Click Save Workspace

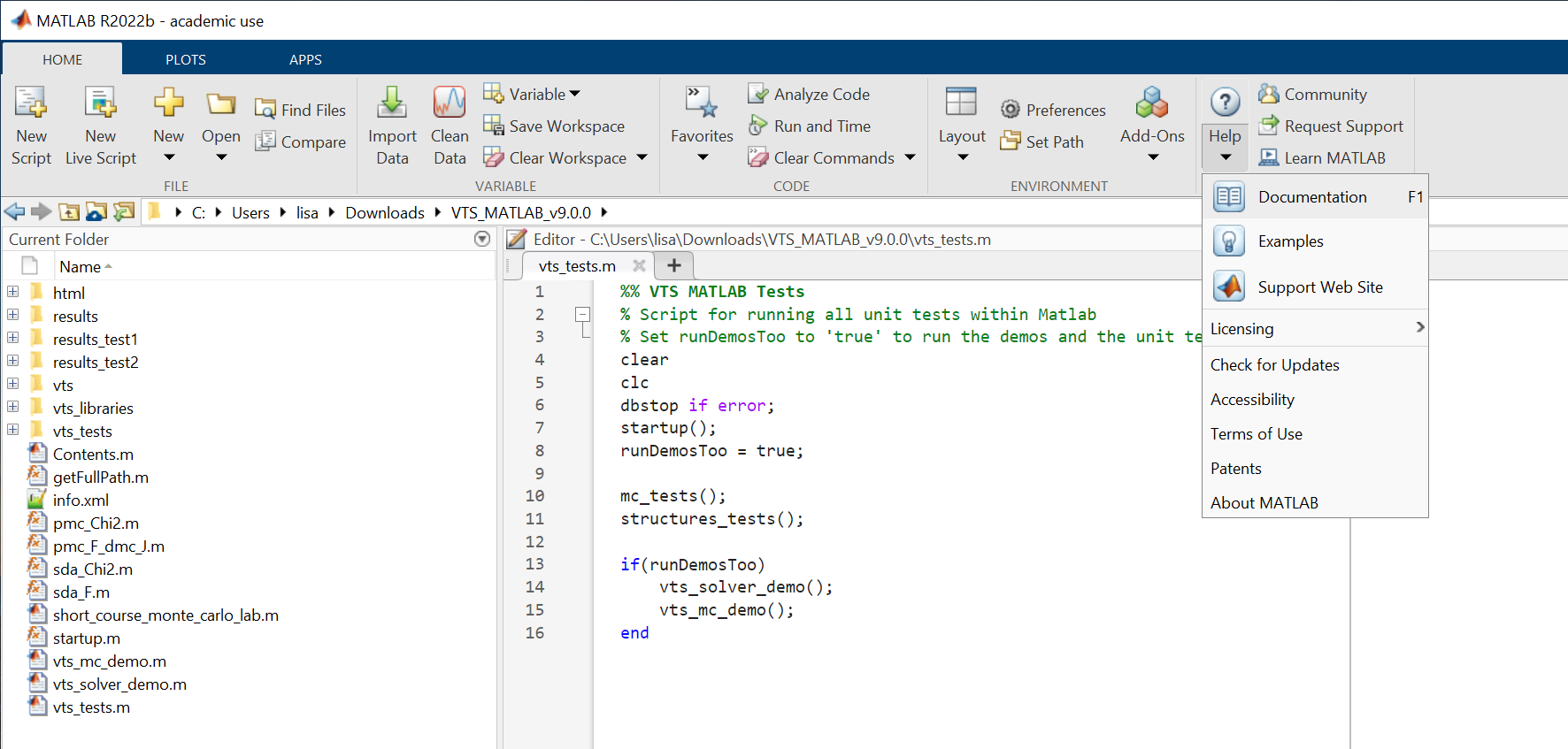point(554,126)
